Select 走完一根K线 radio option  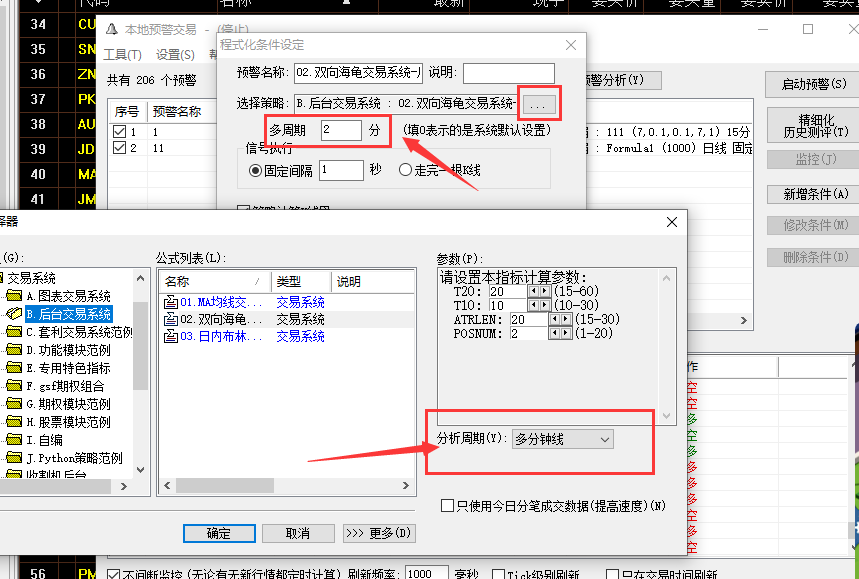coord(405,170)
